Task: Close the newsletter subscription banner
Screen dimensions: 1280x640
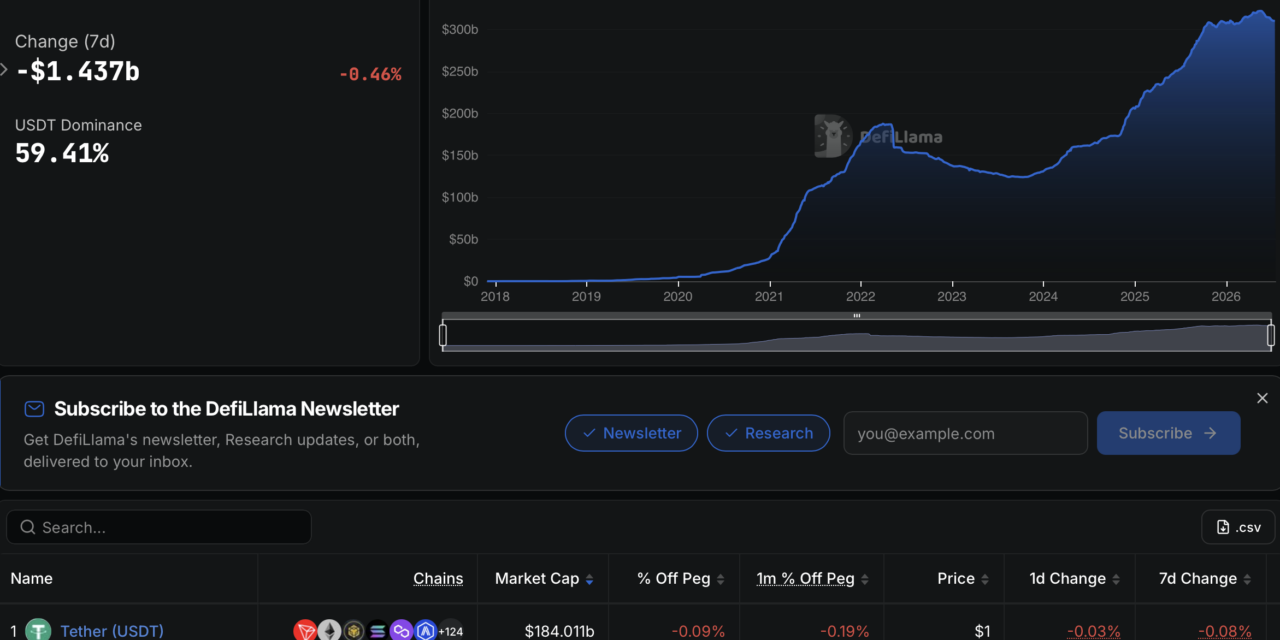Action: (1262, 398)
